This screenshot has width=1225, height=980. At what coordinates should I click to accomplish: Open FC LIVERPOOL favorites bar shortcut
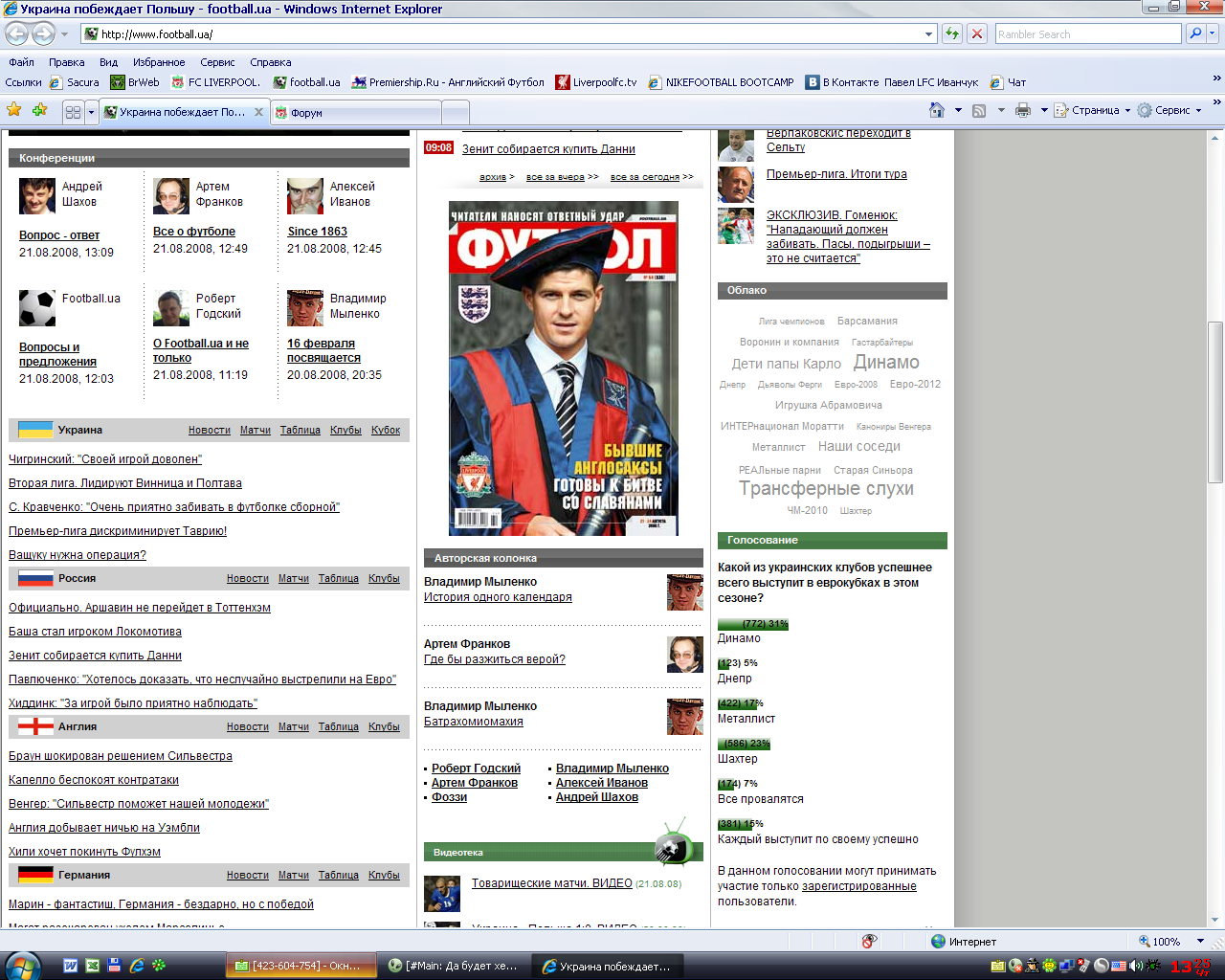coord(215,82)
